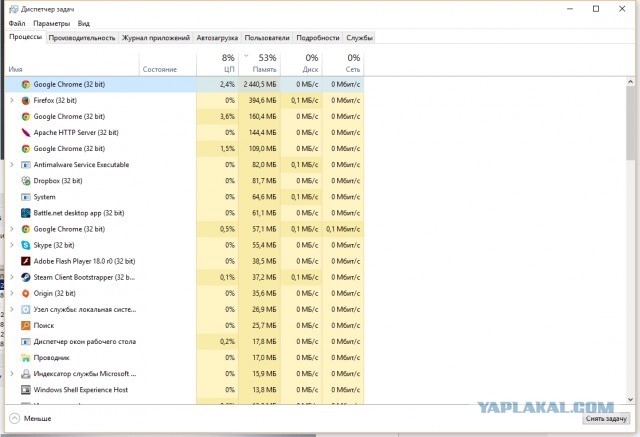Switch to the Производительность tab
This screenshot has width=640, height=437.
tap(82, 38)
